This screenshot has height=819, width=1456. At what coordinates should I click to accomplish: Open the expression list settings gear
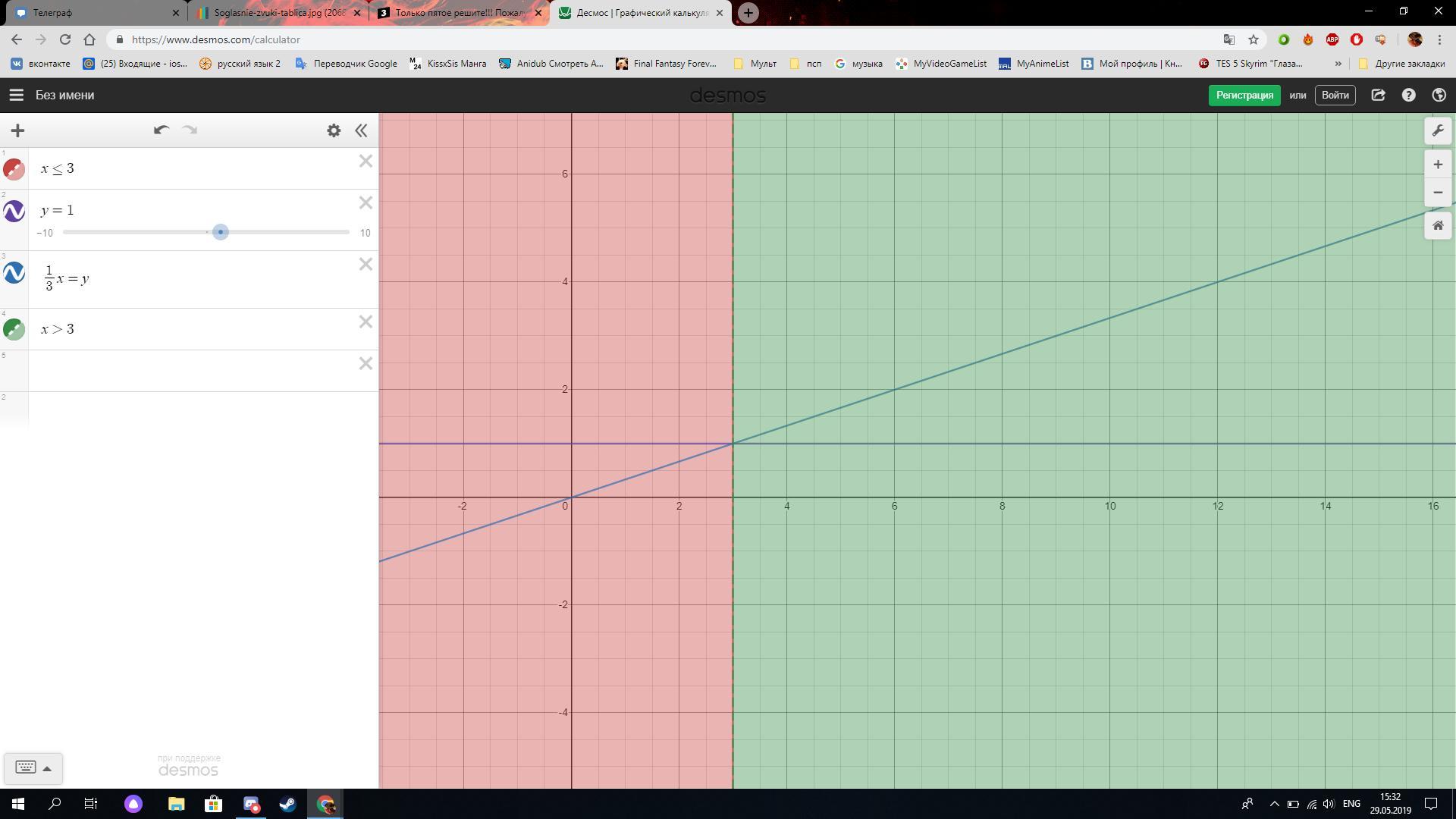click(334, 130)
